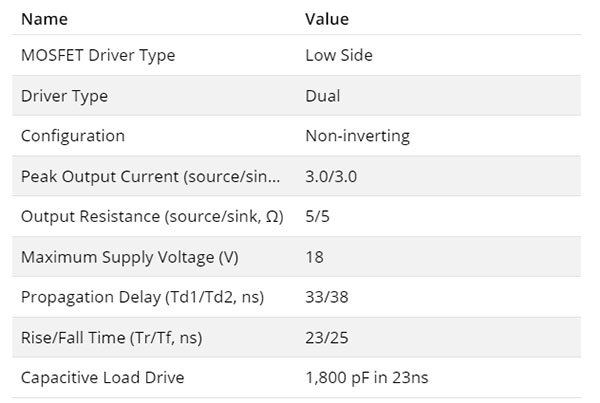
Task: Click the Value column header
Action: point(327,19)
